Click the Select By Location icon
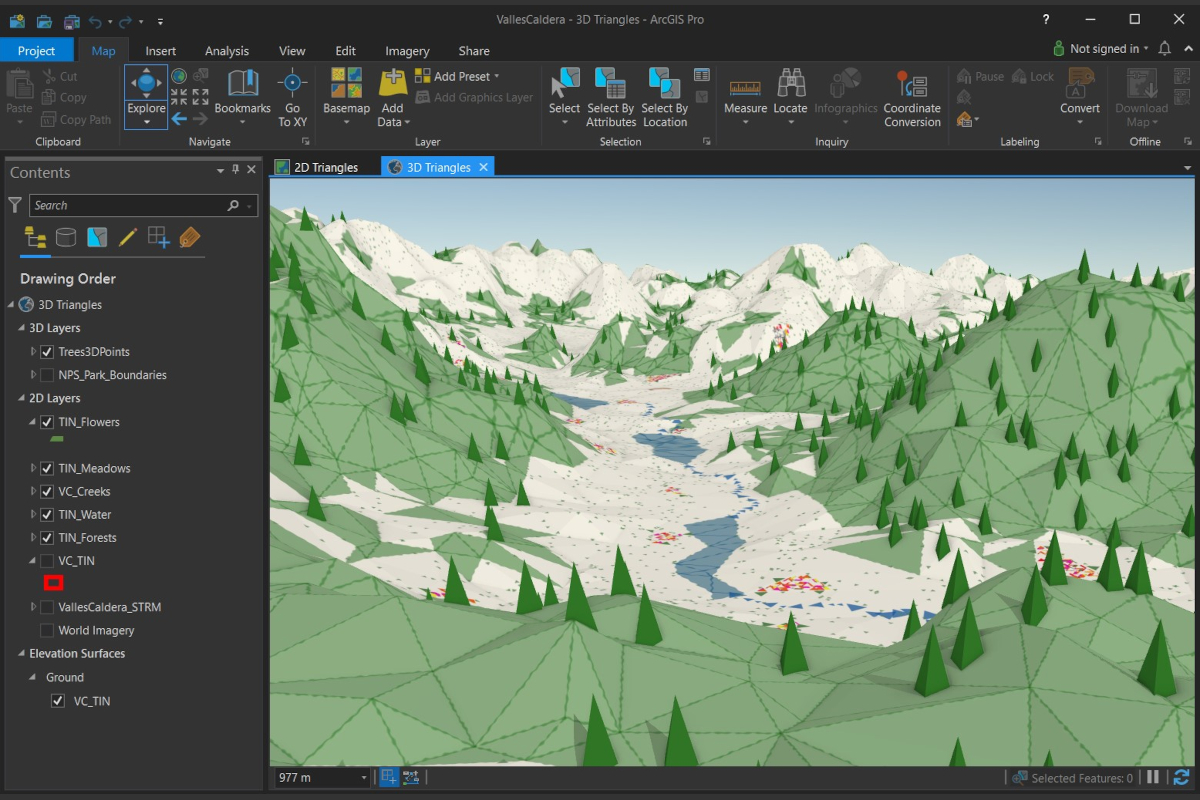1200x800 pixels. [664, 88]
